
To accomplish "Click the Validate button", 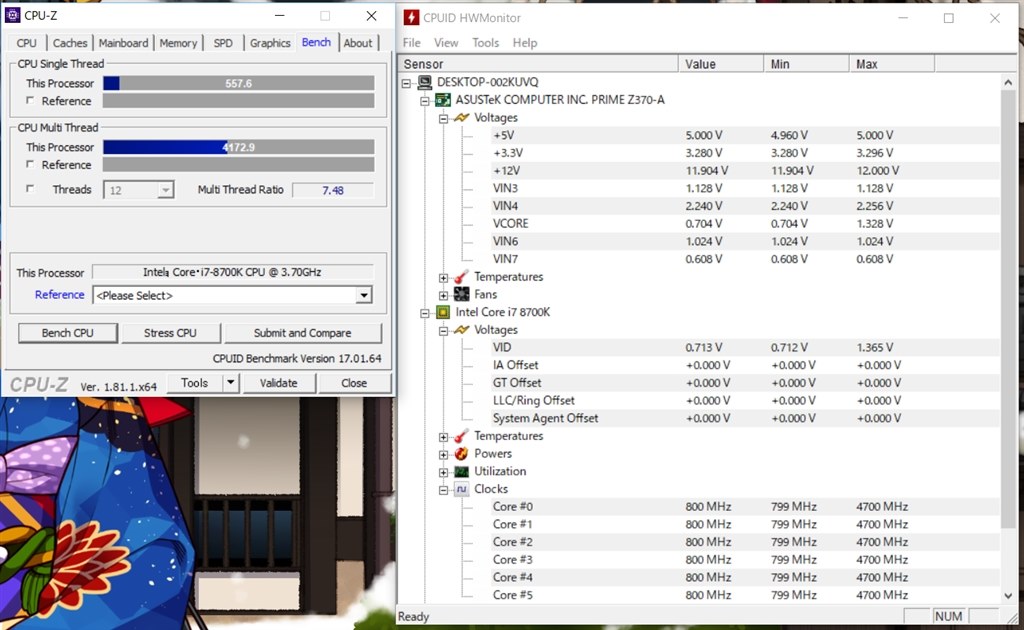I will (279, 383).
